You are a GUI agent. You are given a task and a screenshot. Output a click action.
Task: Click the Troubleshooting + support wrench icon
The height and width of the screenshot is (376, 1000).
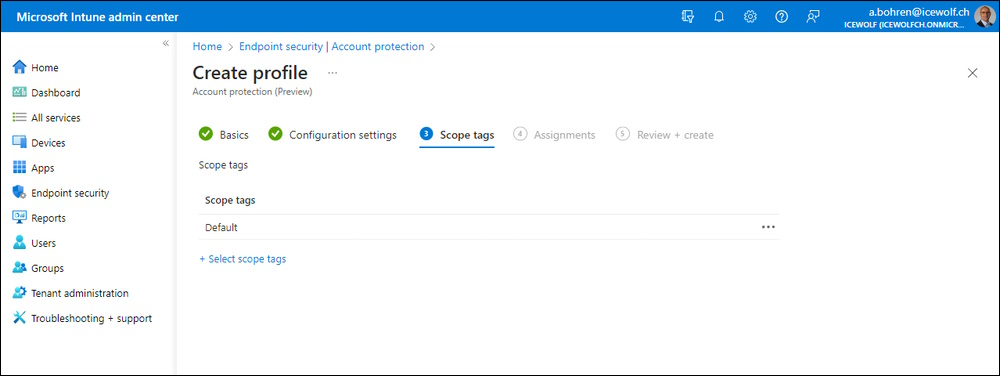19,318
